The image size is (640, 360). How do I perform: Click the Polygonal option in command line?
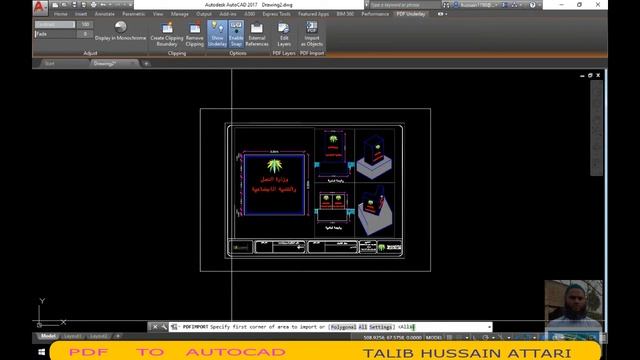343,327
